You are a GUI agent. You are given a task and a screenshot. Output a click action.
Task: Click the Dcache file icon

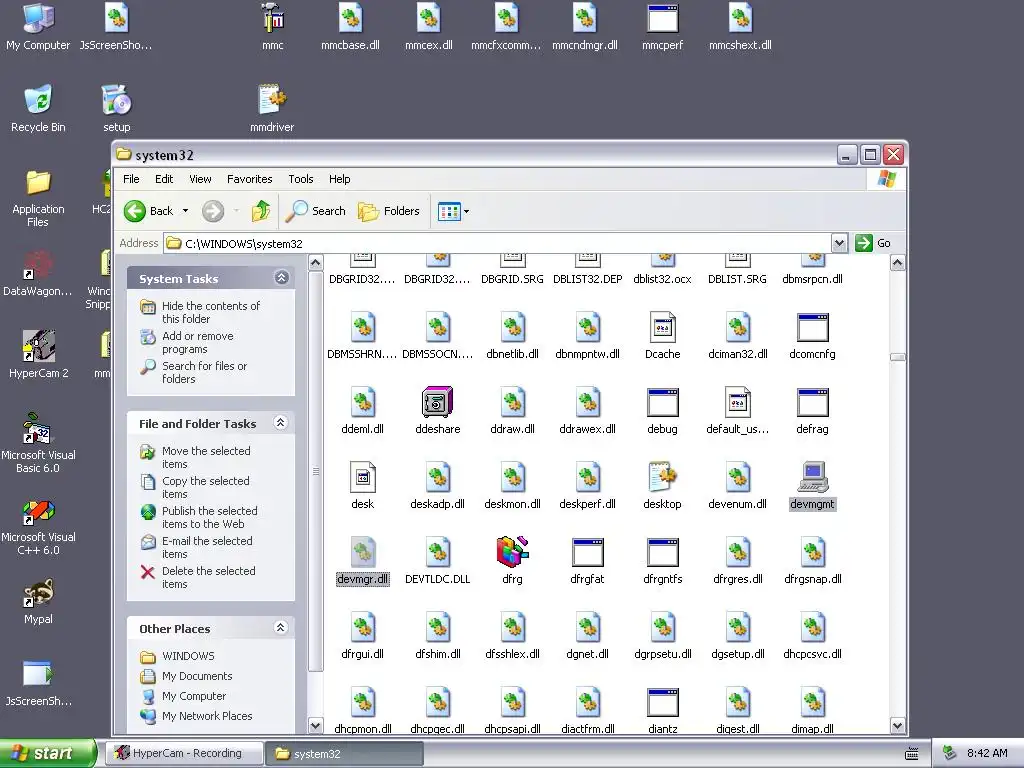coord(662,327)
